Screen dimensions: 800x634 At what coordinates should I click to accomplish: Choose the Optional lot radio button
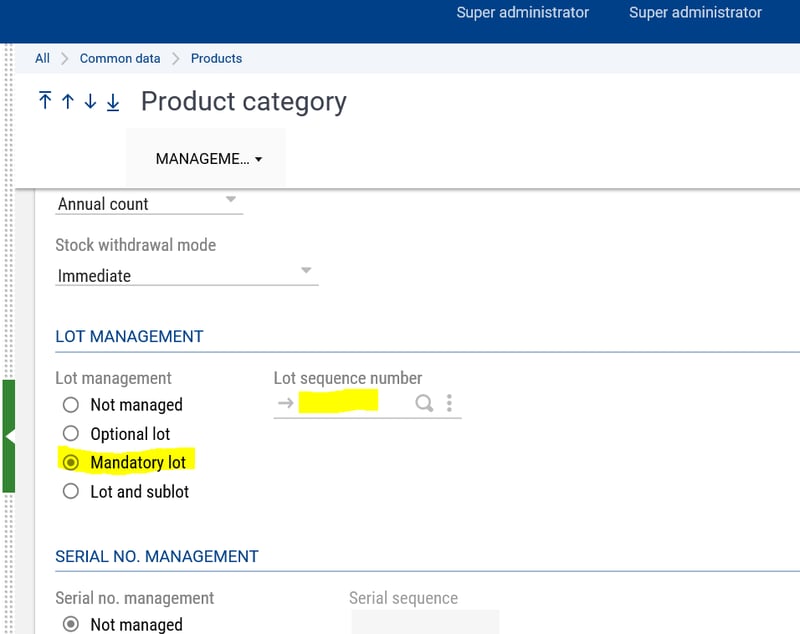pyautogui.click(x=70, y=434)
